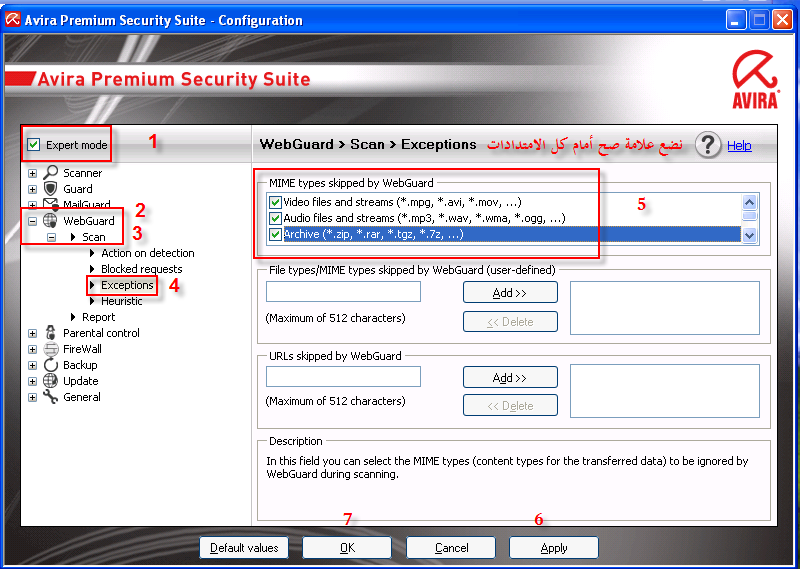Expand the MailGuard tree node
800x569 pixels.
coord(33,205)
